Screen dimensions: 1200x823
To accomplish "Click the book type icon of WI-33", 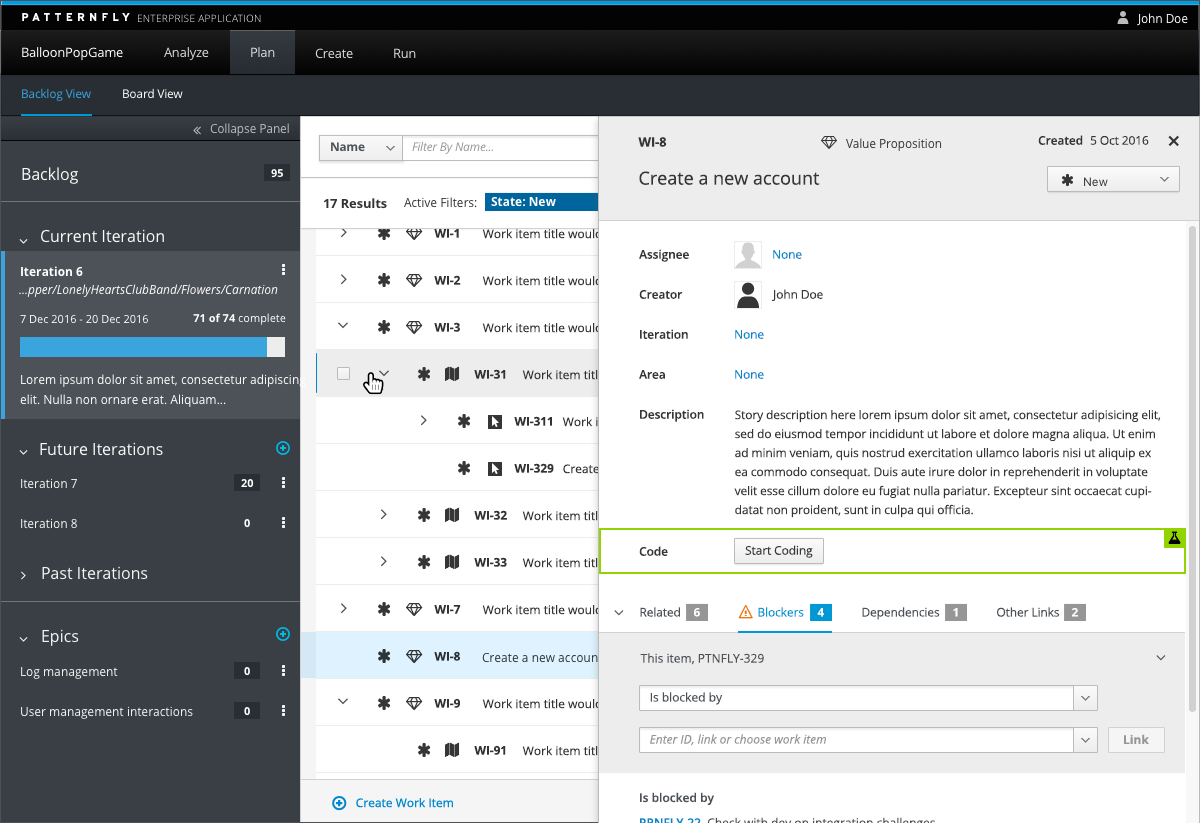I will pyautogui.click(x=452, y=562).
